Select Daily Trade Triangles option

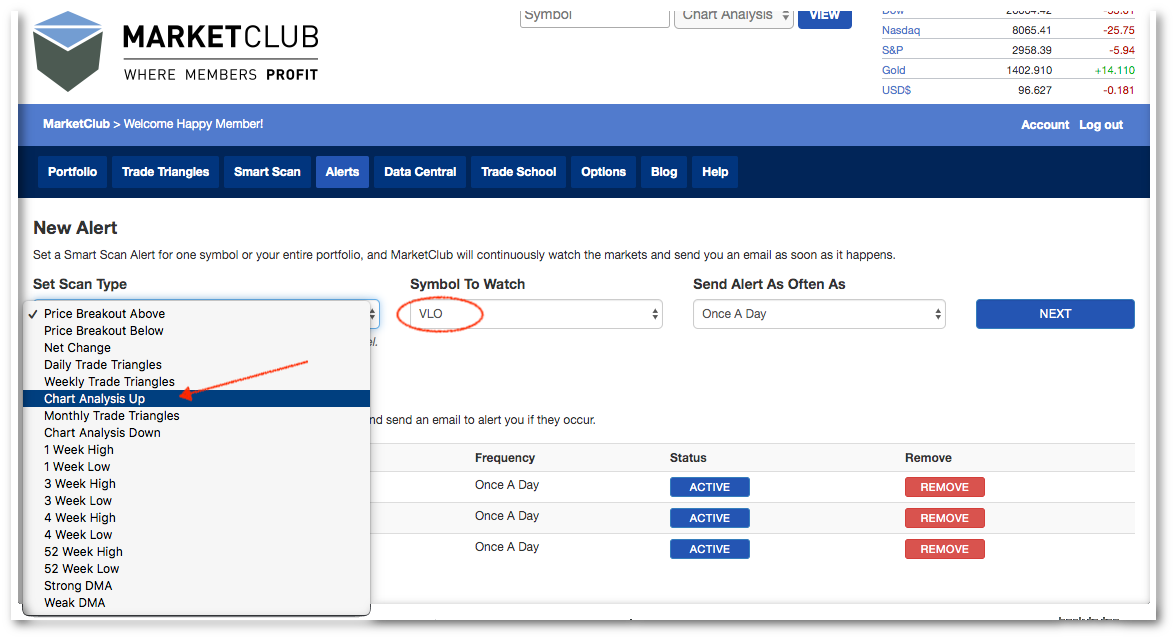point(196,365)
